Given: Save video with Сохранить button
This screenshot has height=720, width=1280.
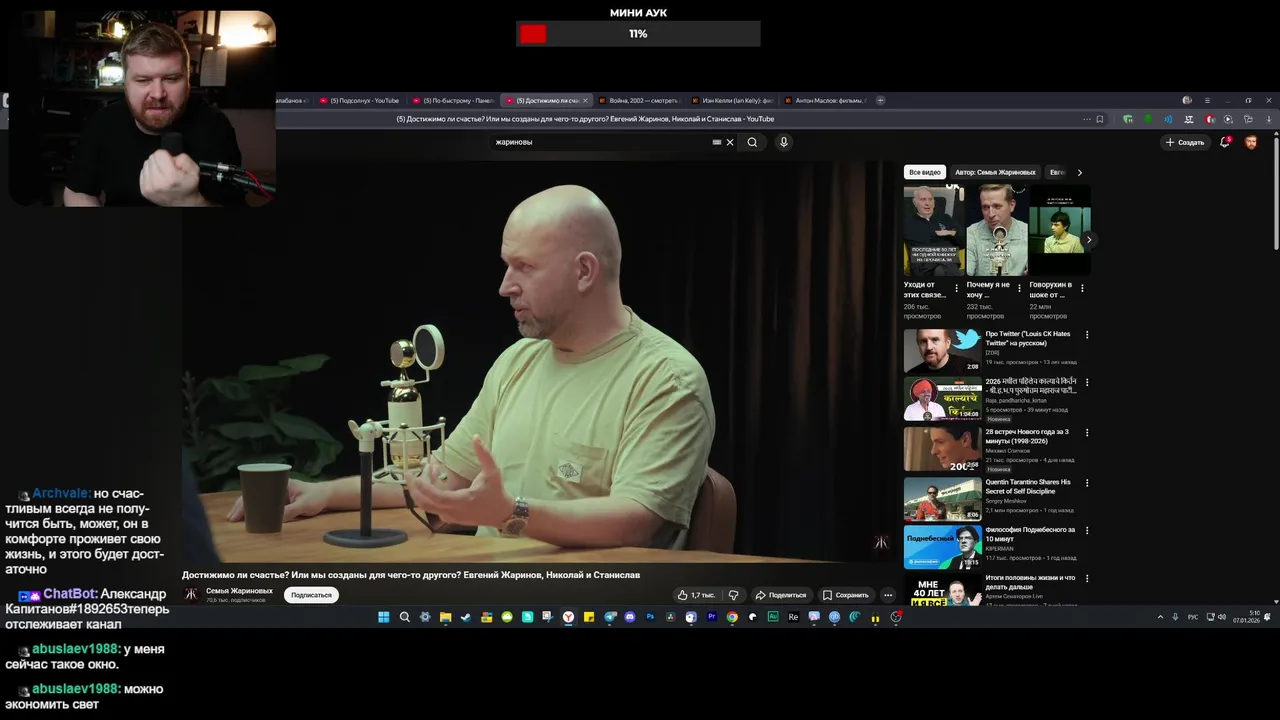Looking at the screenshot, I should pos(846,595).
